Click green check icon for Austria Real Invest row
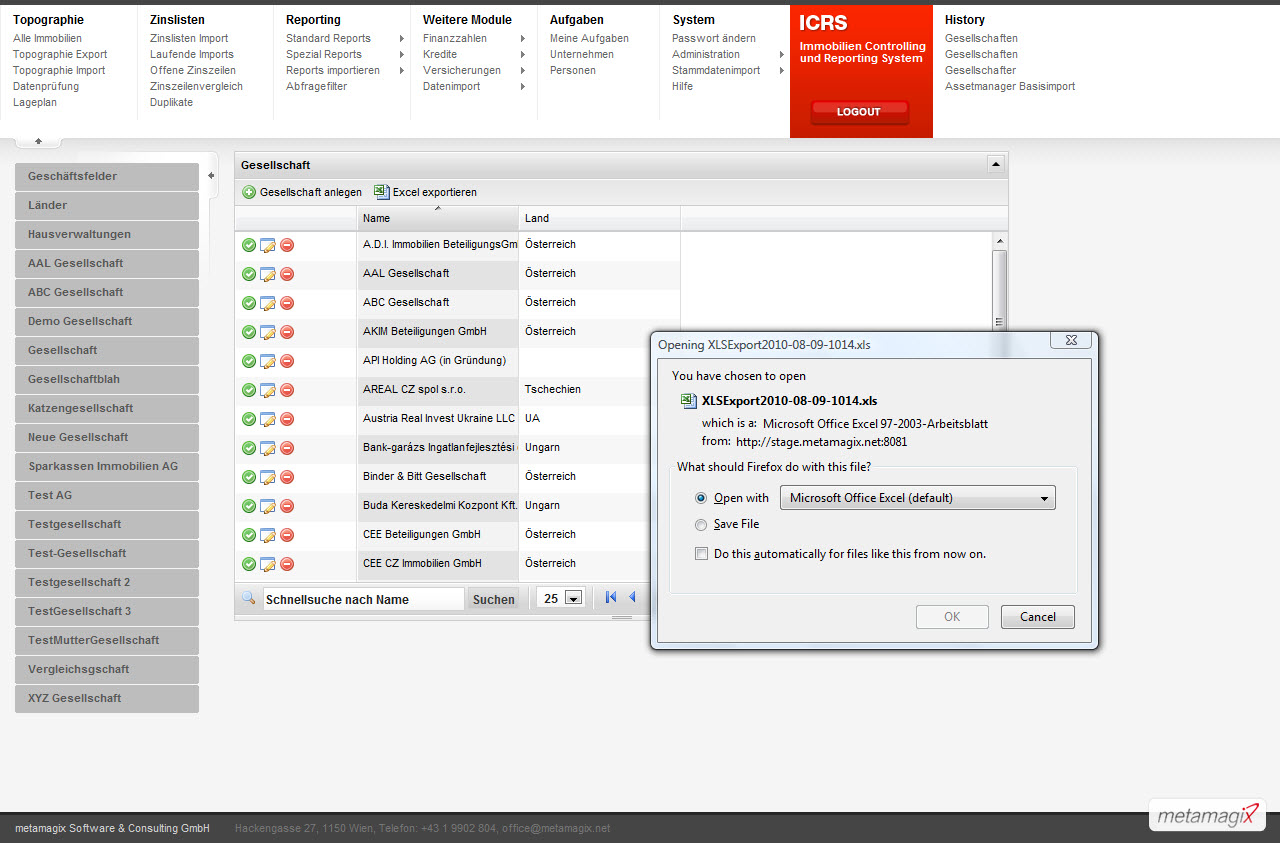The height and width of the screenshot is (843, 1280). (249, 419)
